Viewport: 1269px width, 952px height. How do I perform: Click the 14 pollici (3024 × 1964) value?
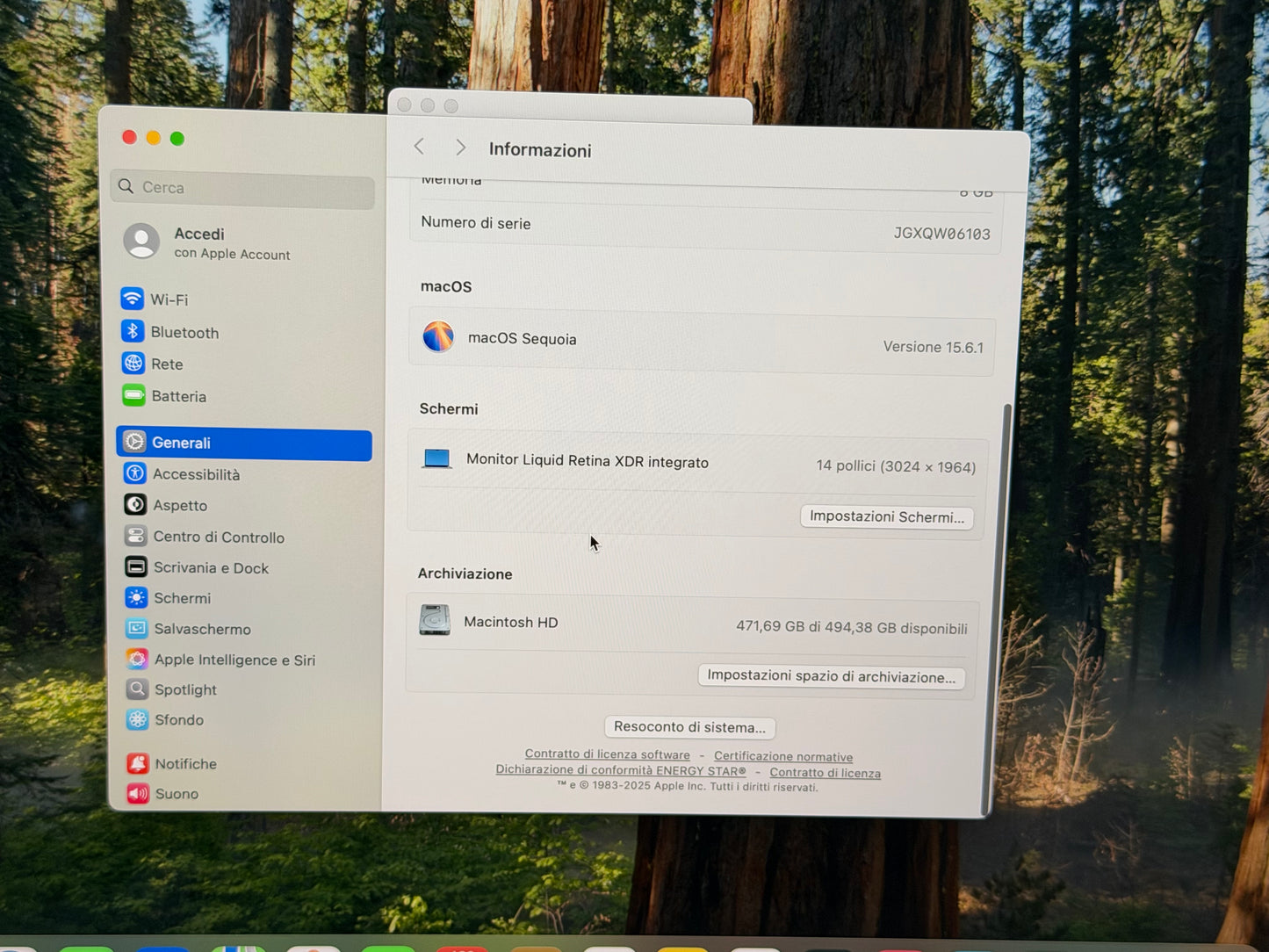click(x=896, y=466)
